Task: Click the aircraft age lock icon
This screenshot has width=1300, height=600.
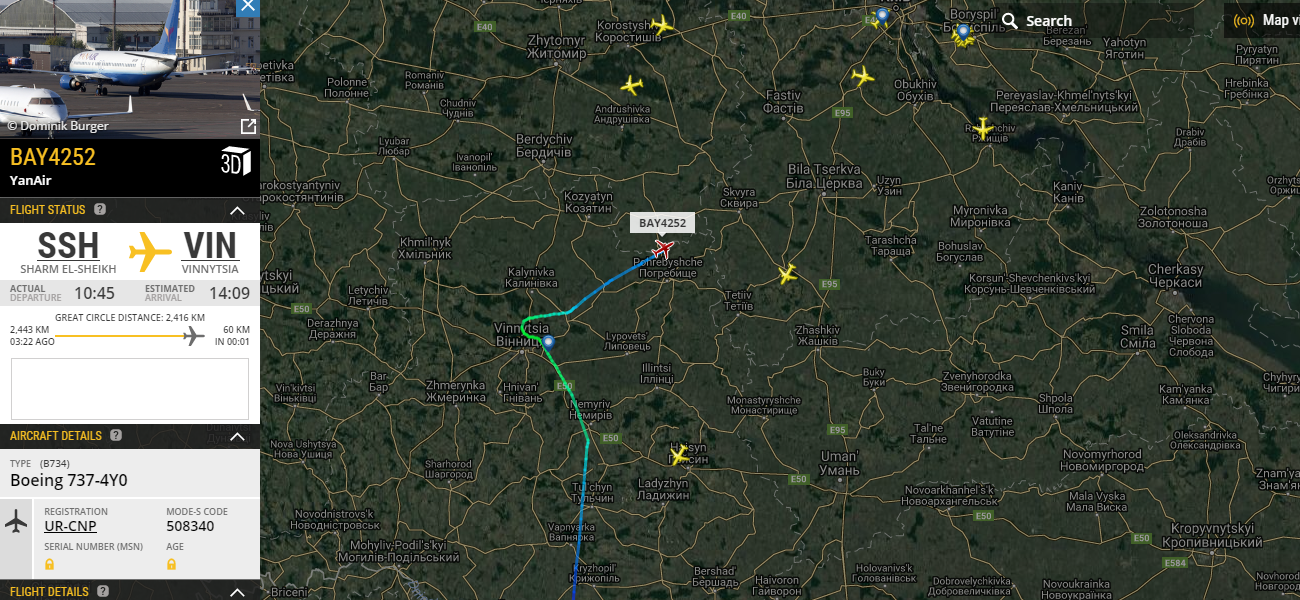Action: [171, 565]
